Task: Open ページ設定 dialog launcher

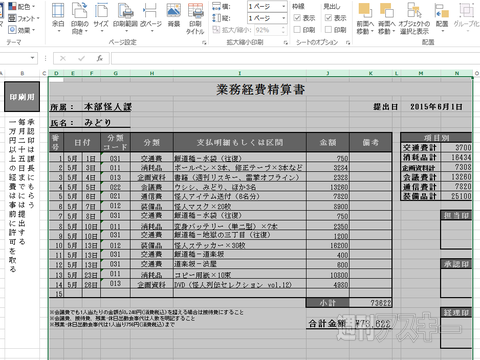Action: pos(204,43)
